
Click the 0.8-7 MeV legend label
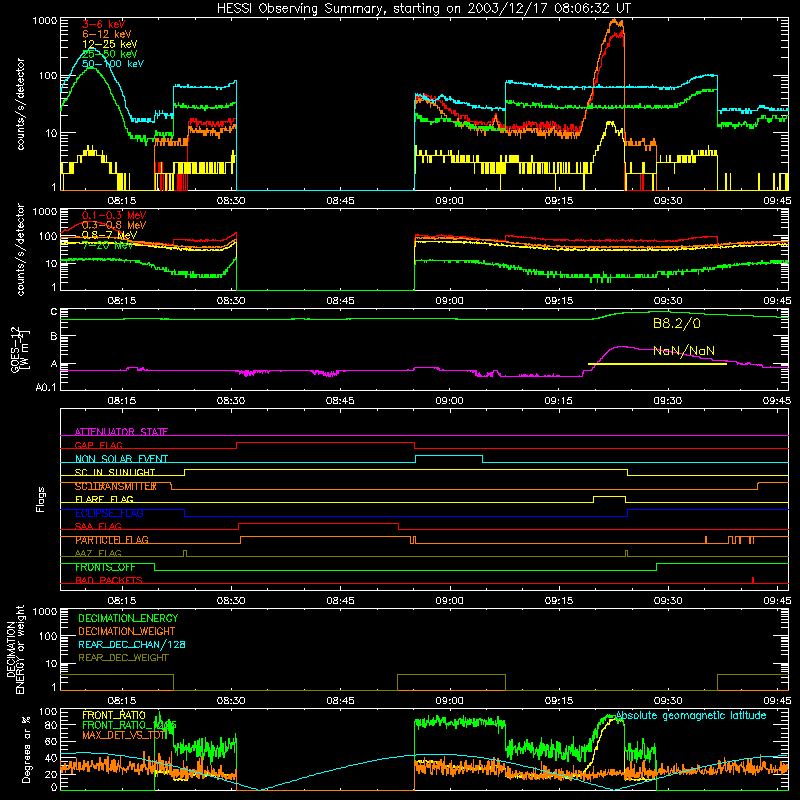pos(109,235)
